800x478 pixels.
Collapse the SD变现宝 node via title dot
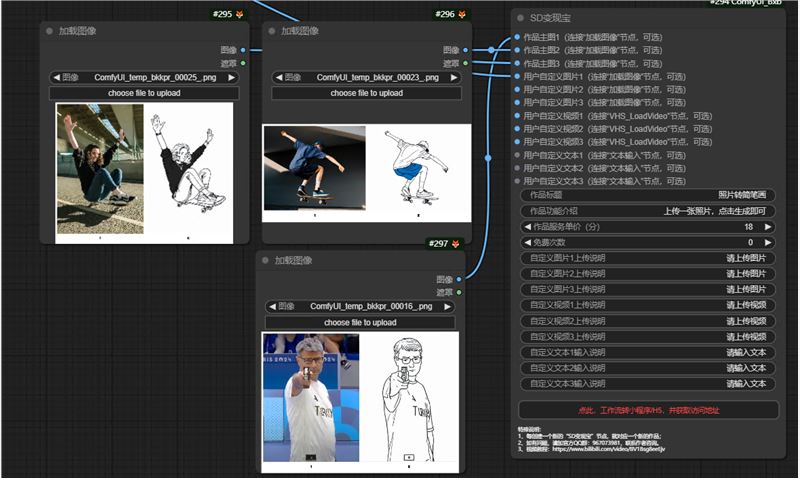click(x=520, y=18)
